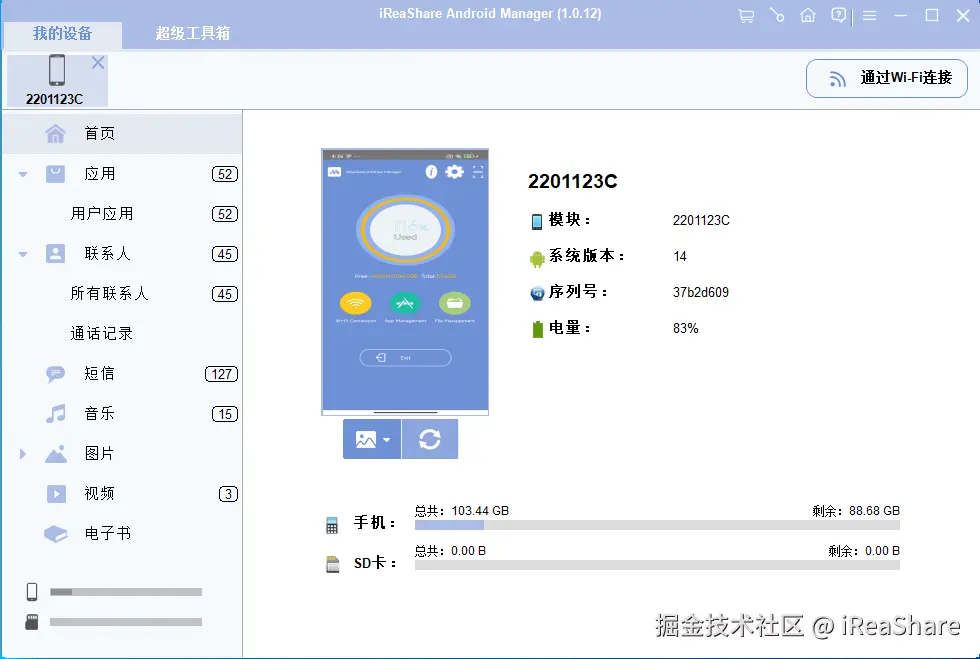Click the refresh icon below the phone preview
The width and height of the screenshot is (980, 659).
[430, 438]
